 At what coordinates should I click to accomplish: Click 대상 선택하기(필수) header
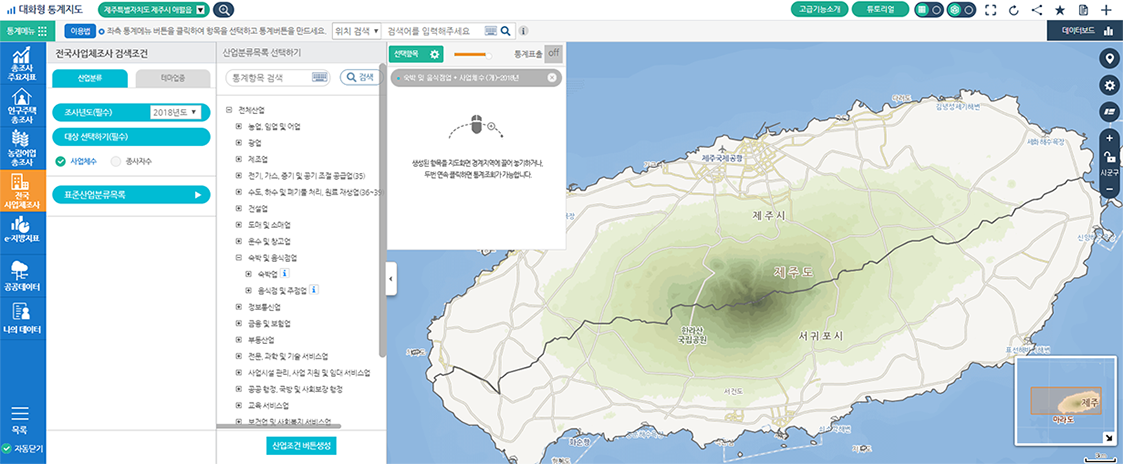[131, 137]
